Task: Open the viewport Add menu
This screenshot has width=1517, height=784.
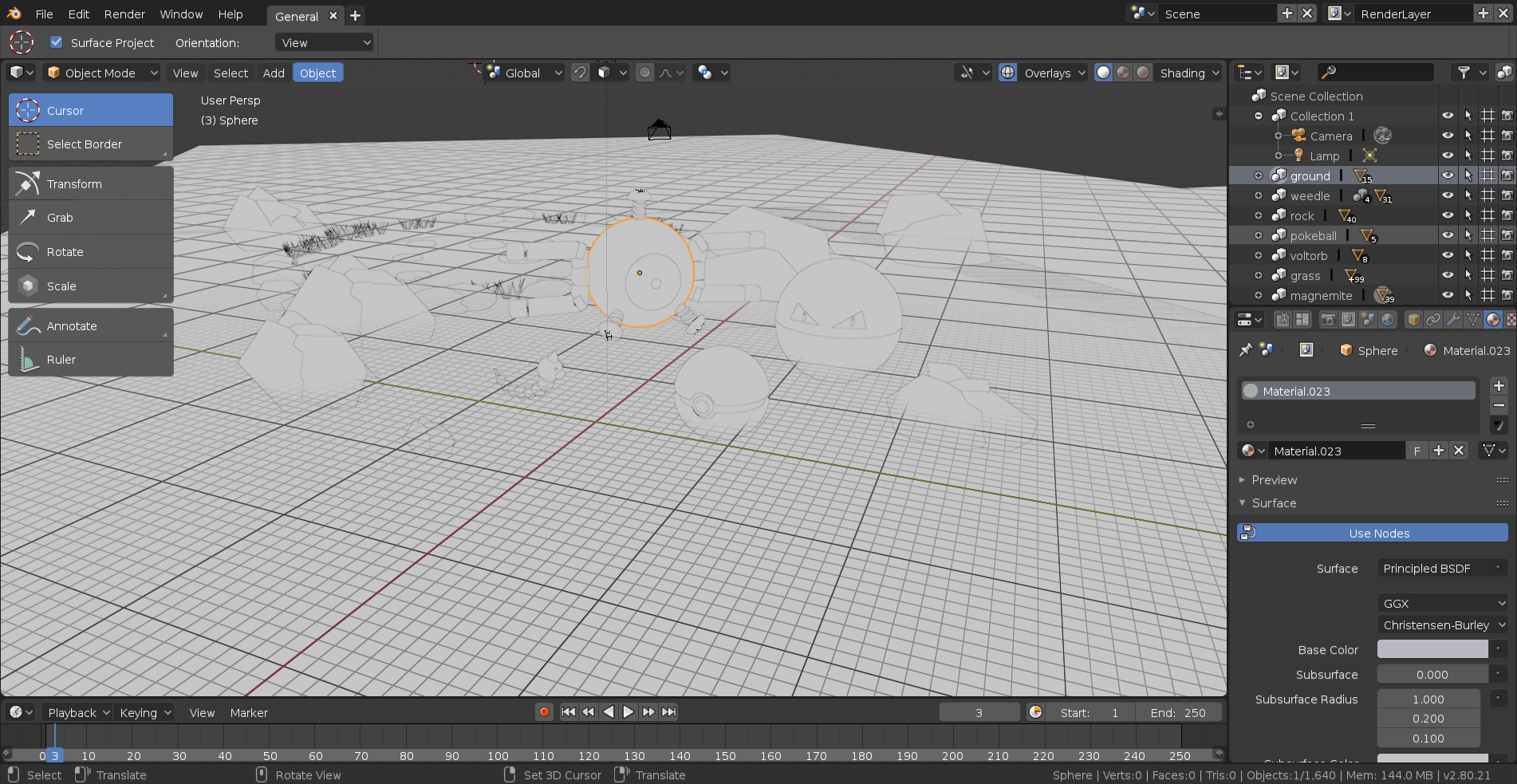Action: [x=274, y=73]
